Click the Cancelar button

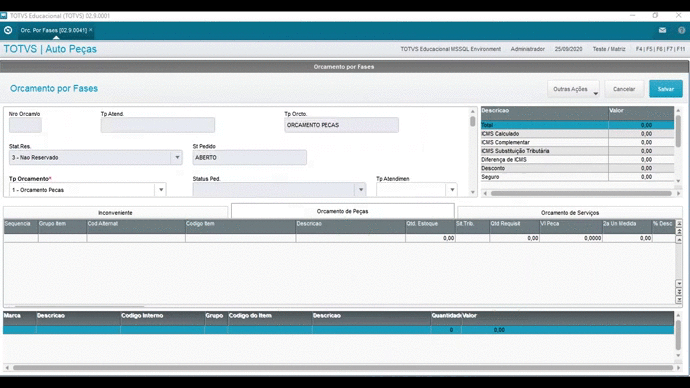coord(624,89)
